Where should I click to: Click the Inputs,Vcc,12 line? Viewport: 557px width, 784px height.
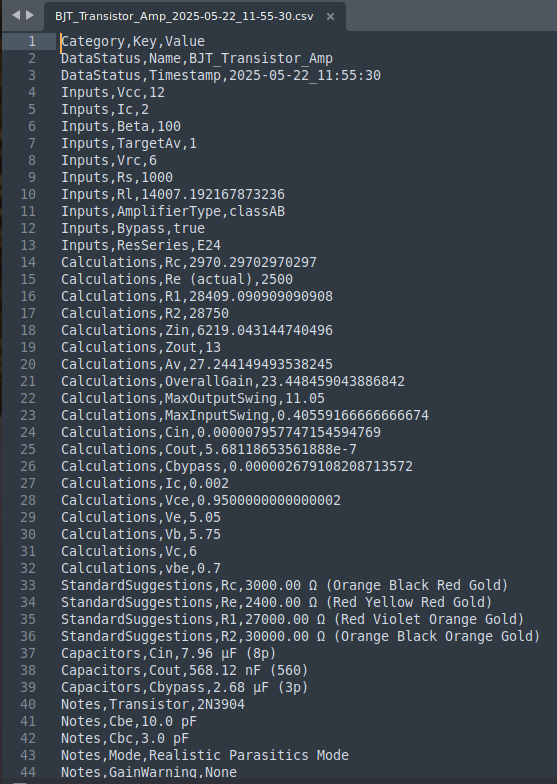pos(112,92)
